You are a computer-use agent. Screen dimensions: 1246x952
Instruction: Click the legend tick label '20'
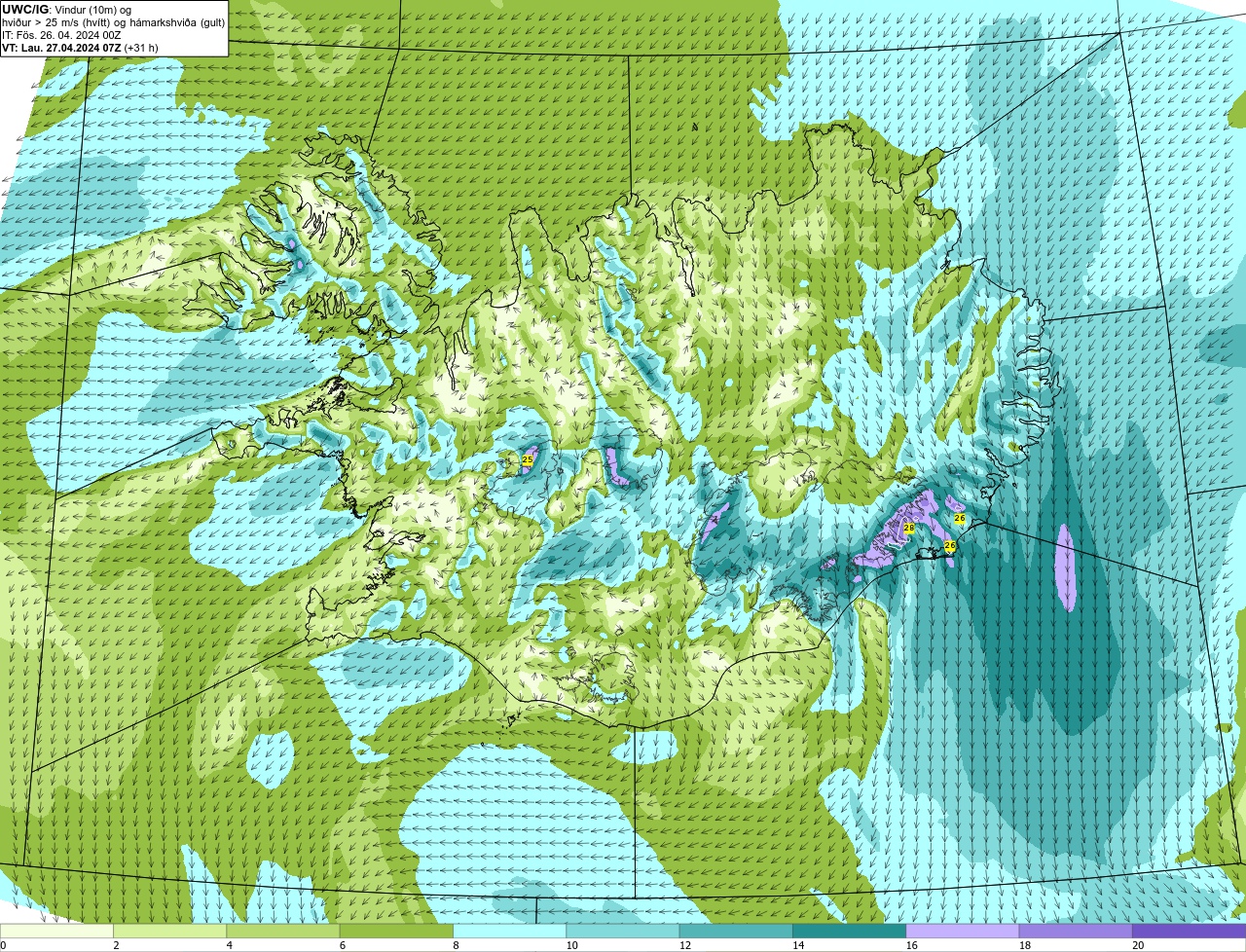[1139, 945]
